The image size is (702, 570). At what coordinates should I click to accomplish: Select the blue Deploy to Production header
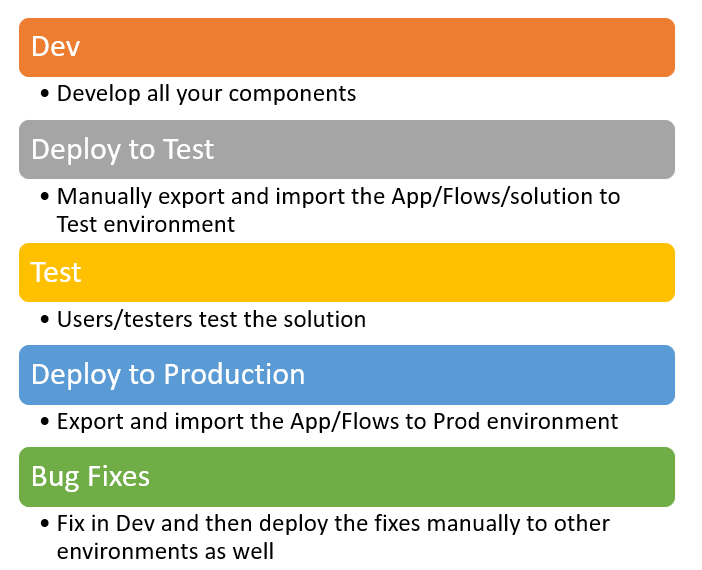tap(346, 374)
